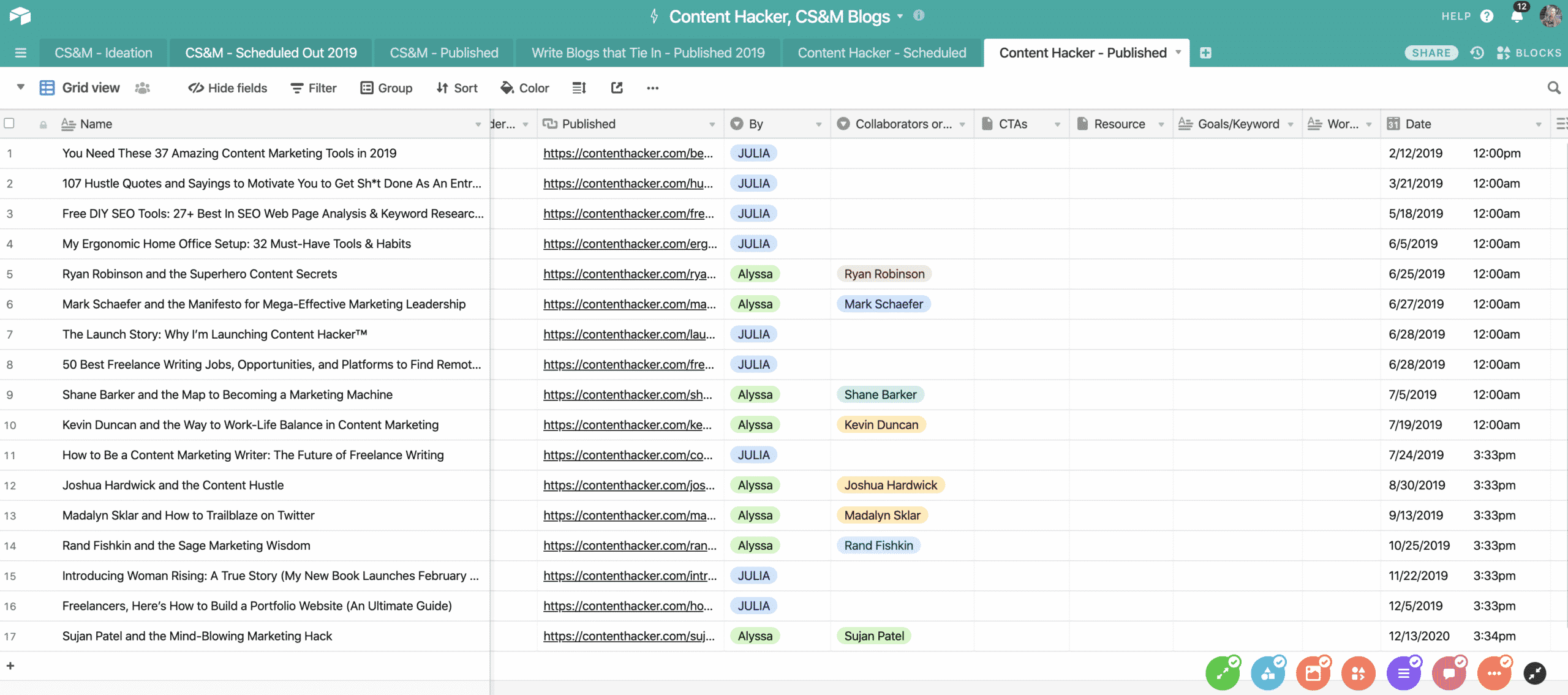Screen dimensions: 1568x695
Task: Open the view collaborators people icon
Action: (x=142, y=88)
